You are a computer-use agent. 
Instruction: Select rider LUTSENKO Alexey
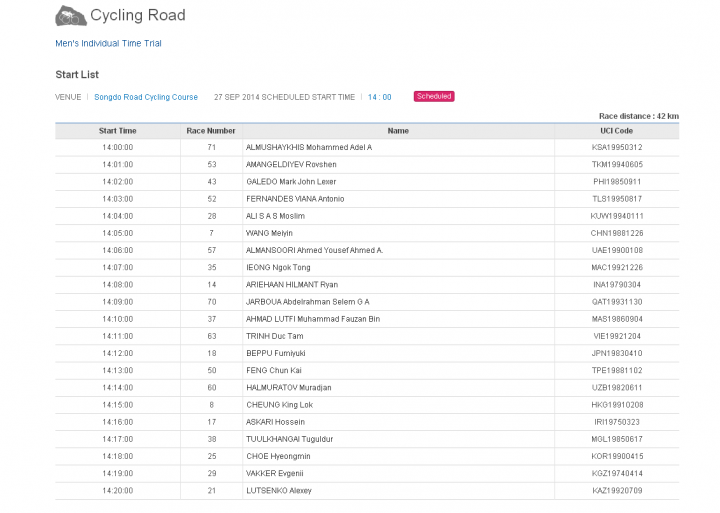(x=279, y=490)
